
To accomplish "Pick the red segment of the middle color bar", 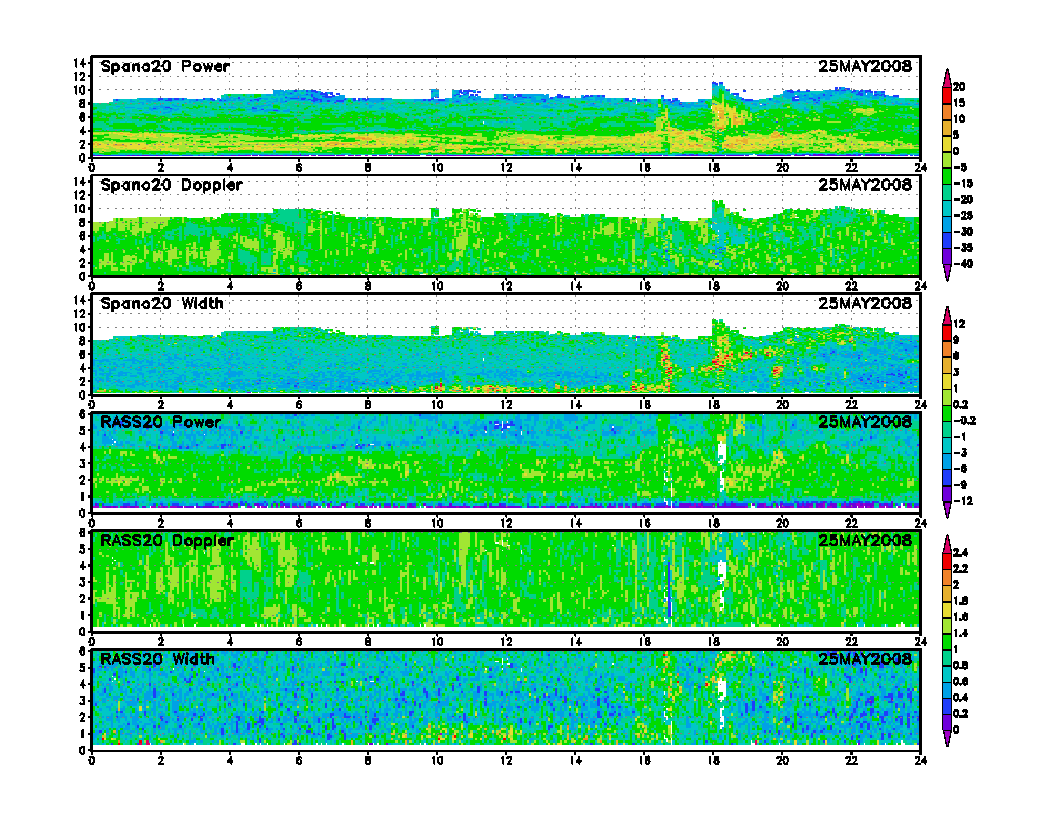I will (x=947, y=333).
